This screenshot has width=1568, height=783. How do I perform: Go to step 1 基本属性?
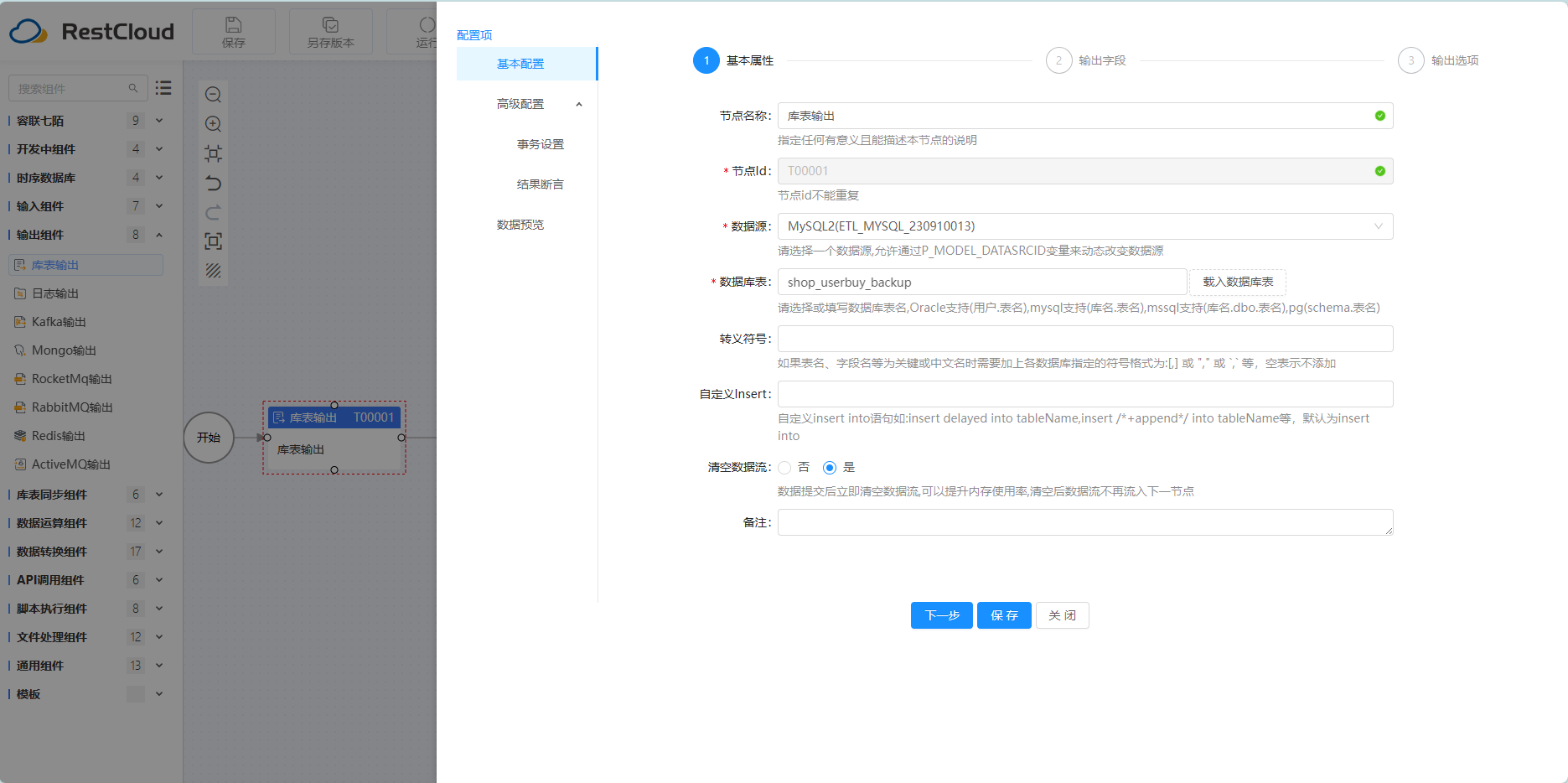click(733, 60)
